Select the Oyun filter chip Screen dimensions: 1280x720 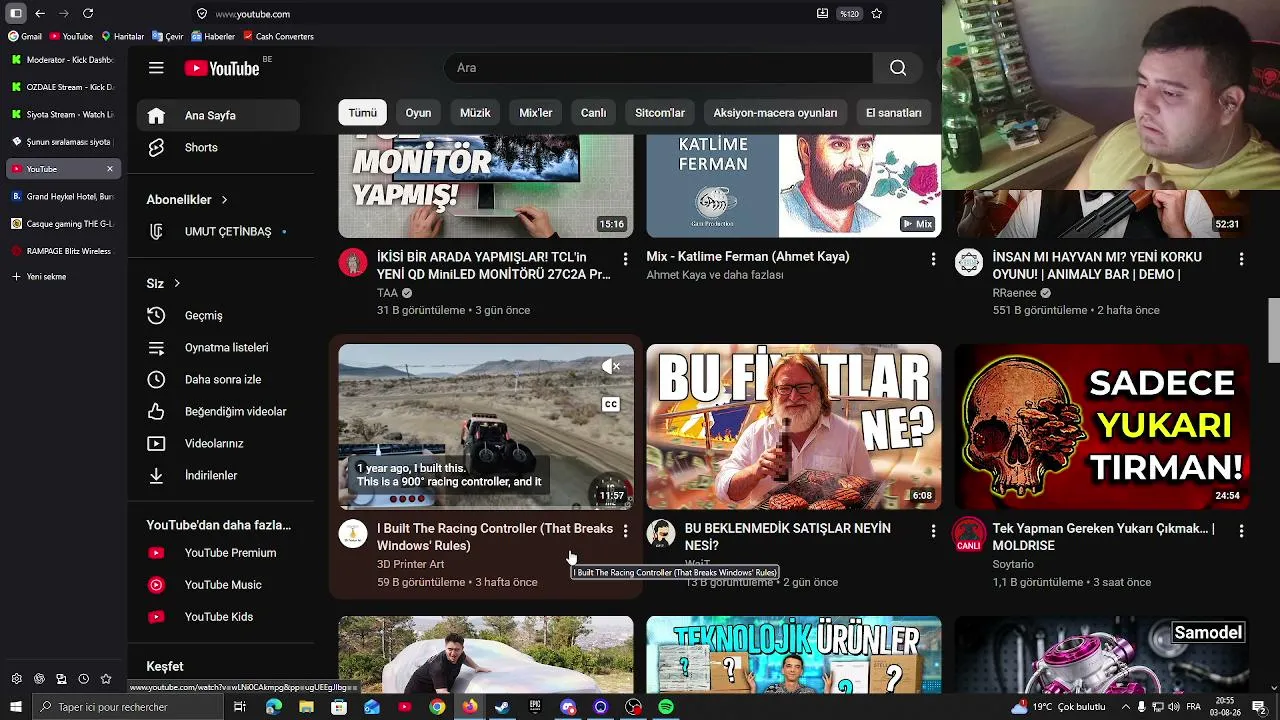[418, 113]
